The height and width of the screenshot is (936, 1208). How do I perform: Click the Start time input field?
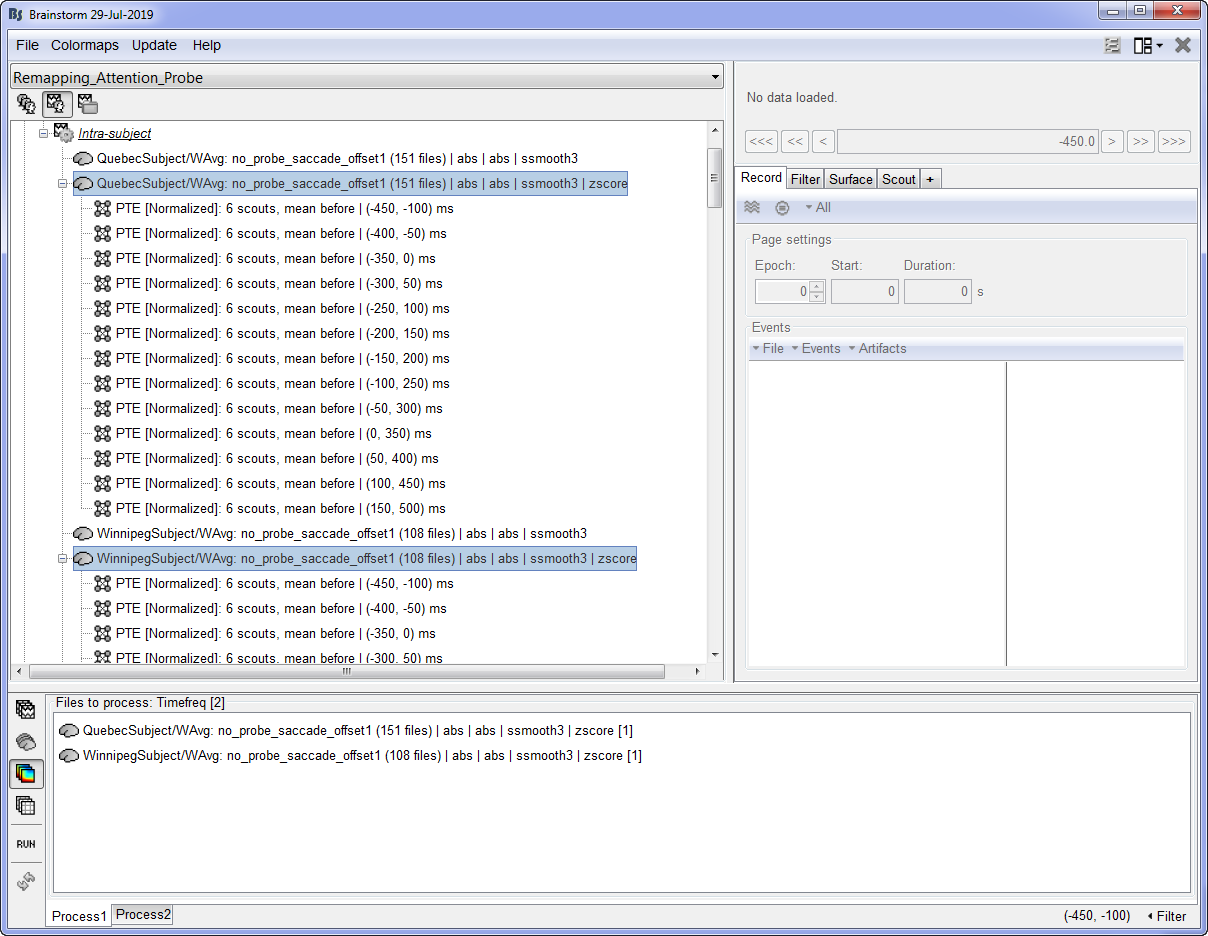864,291
